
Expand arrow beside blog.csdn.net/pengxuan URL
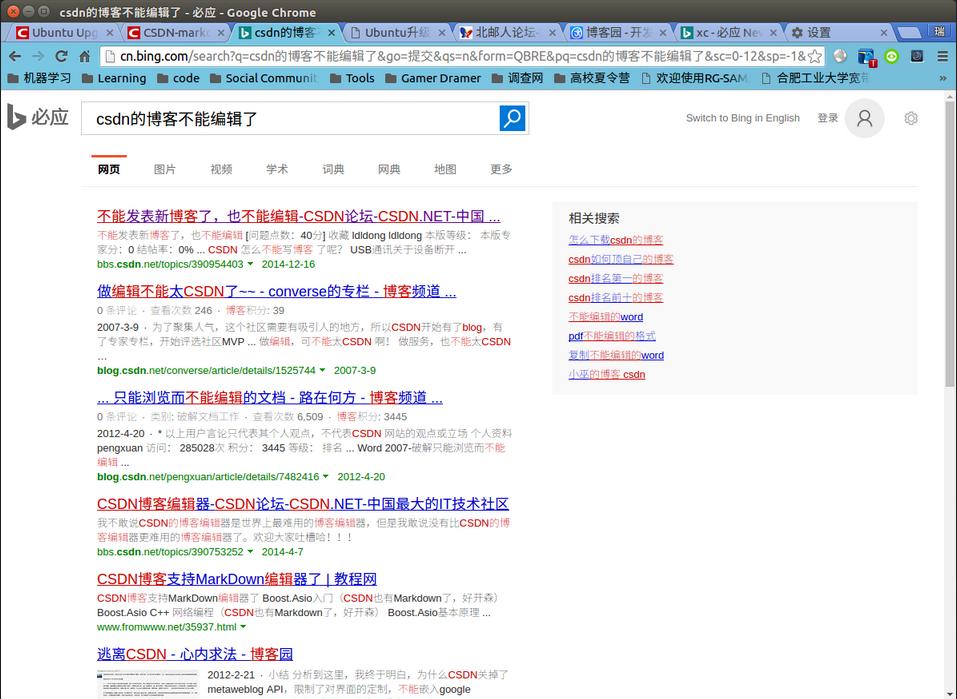(326, 476)
